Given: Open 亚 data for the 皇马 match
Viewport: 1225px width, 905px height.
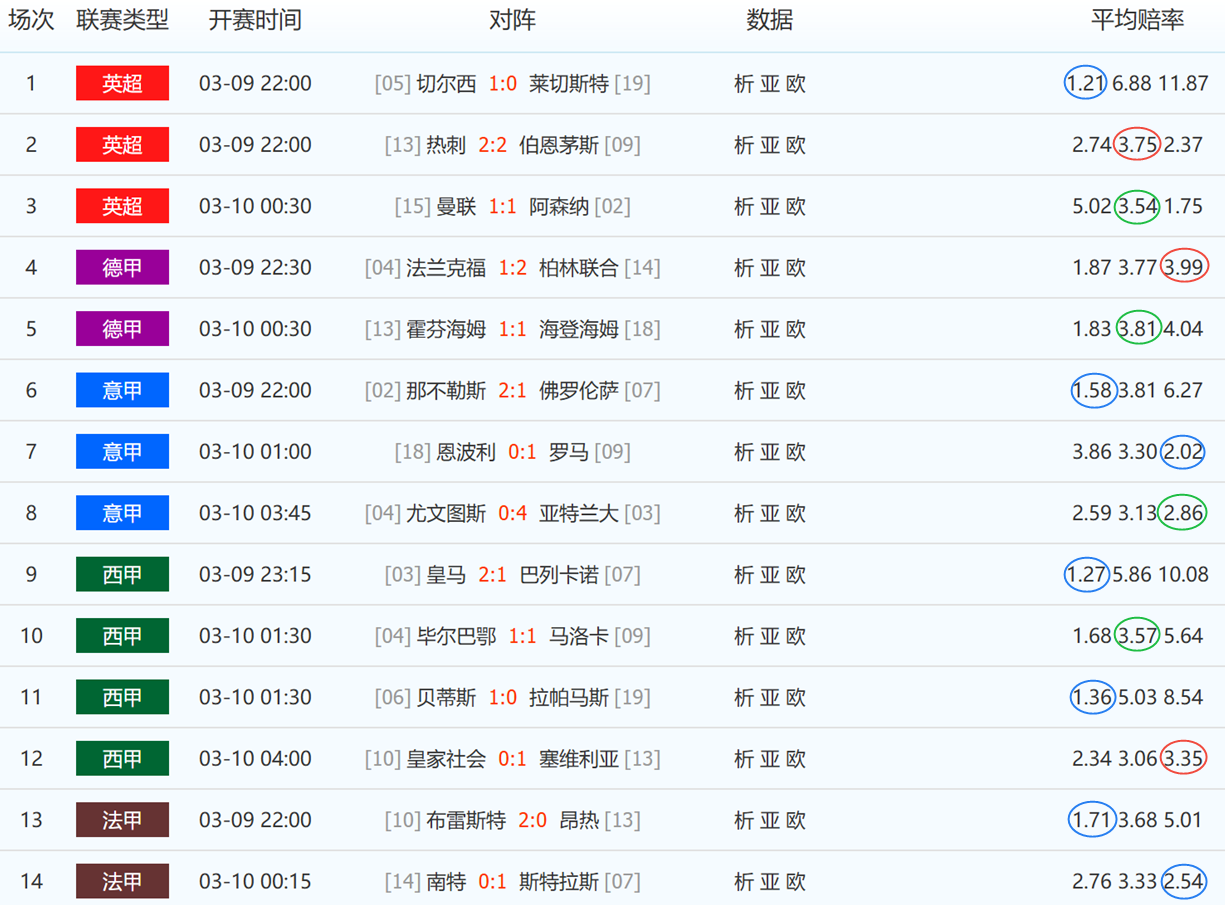Looking at the screenshot, I should [769, 575].
